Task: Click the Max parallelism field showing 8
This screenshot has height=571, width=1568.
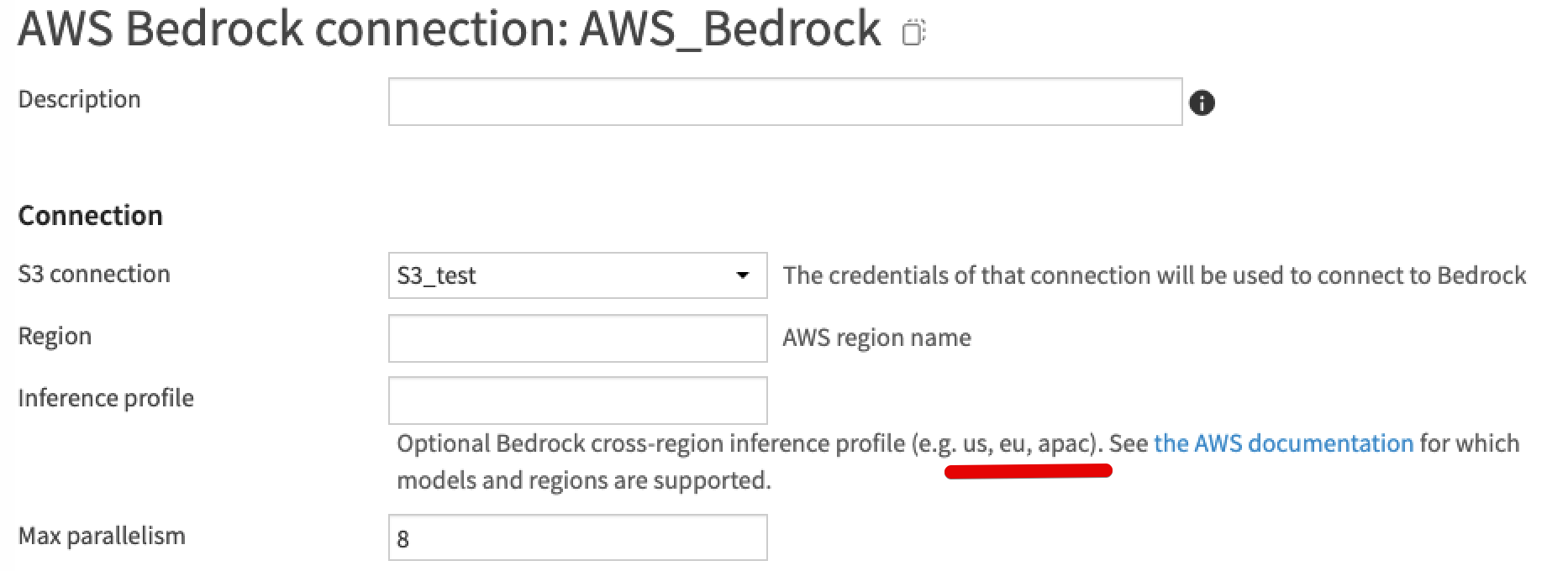Action: (x=576, y=537)
